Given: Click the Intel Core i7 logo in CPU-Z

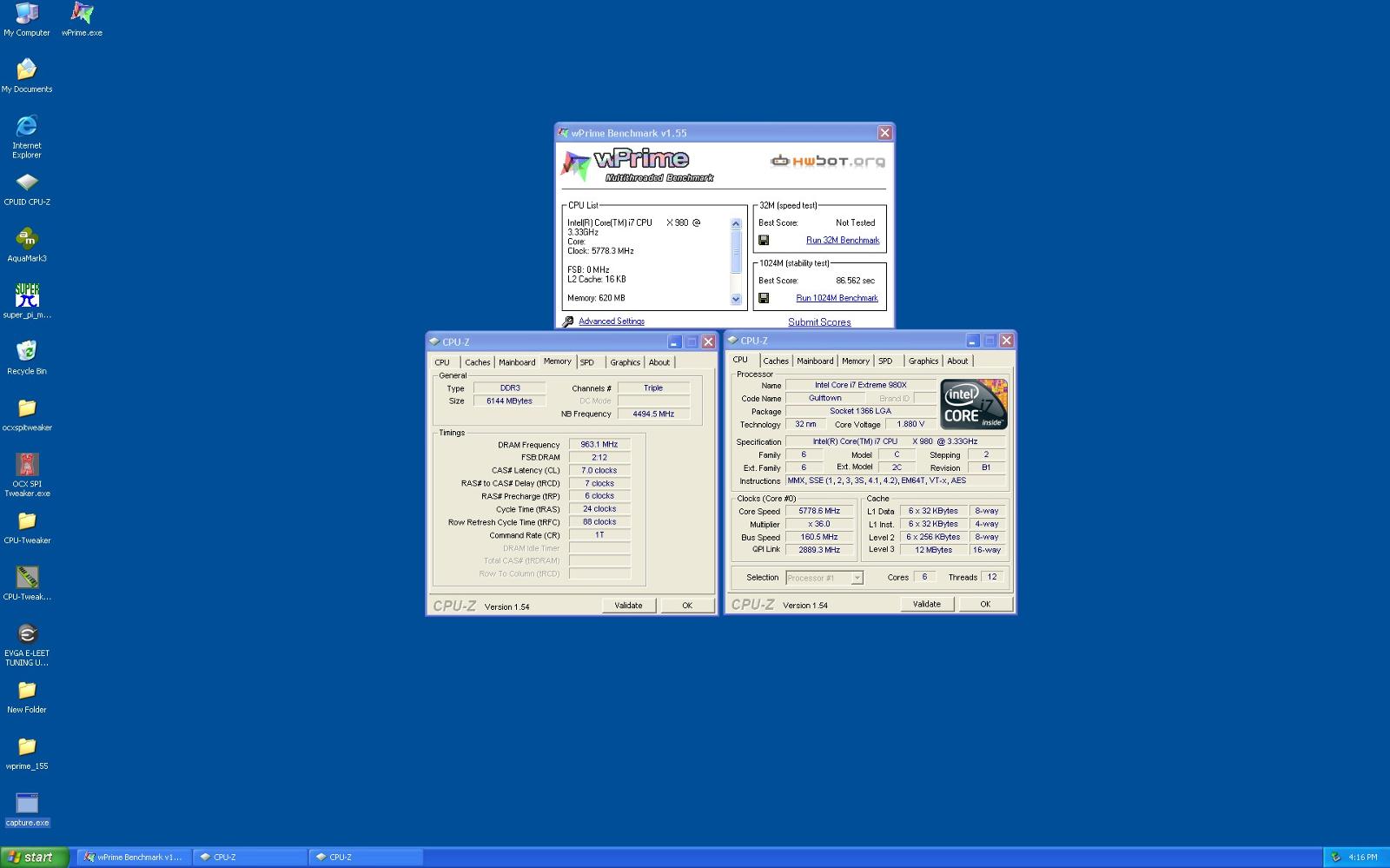Looking at the screenshot, I should click(x=974, y=404).
